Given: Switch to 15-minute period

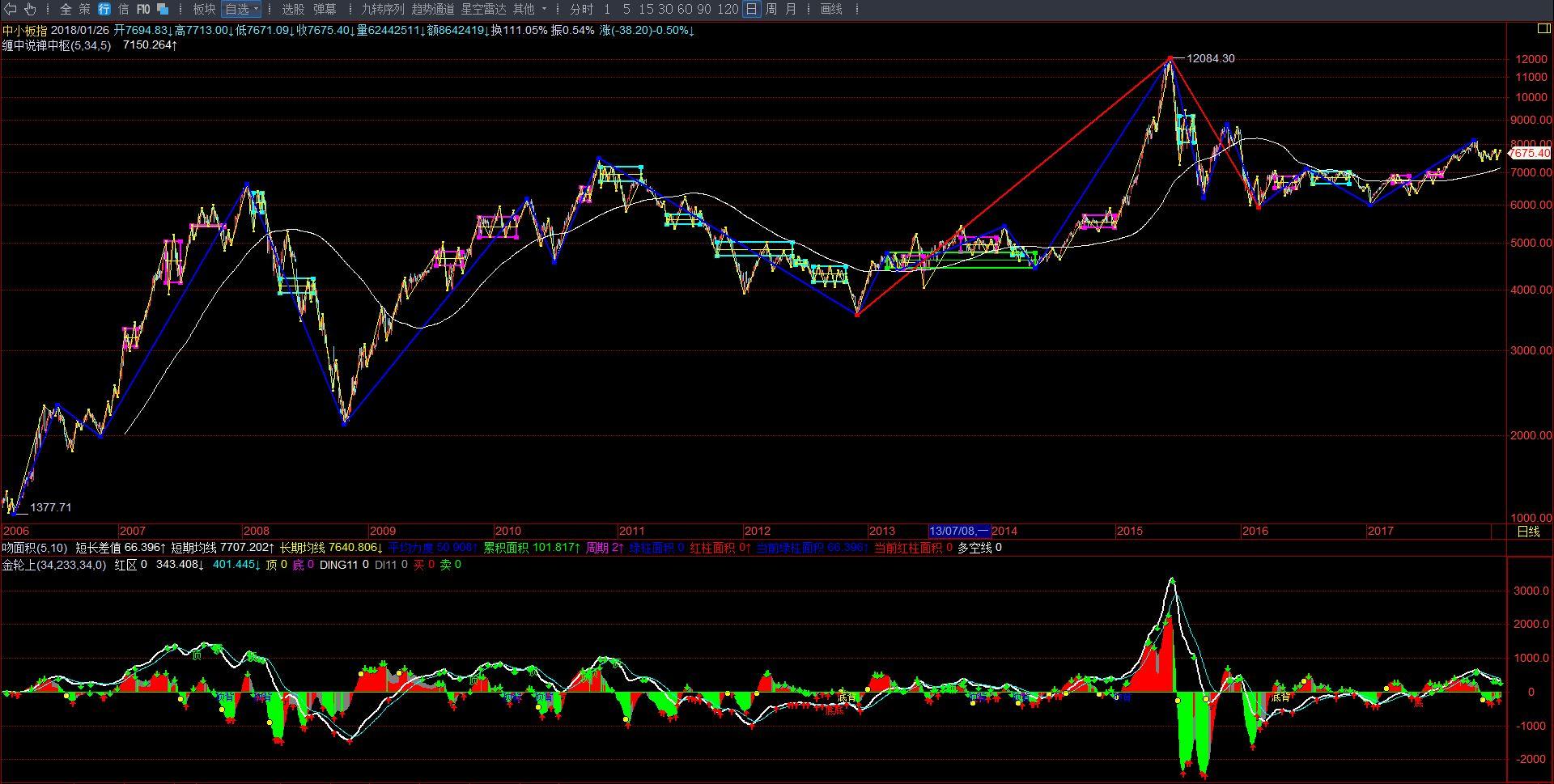Looking at the screenshot, I should [646, 9].
